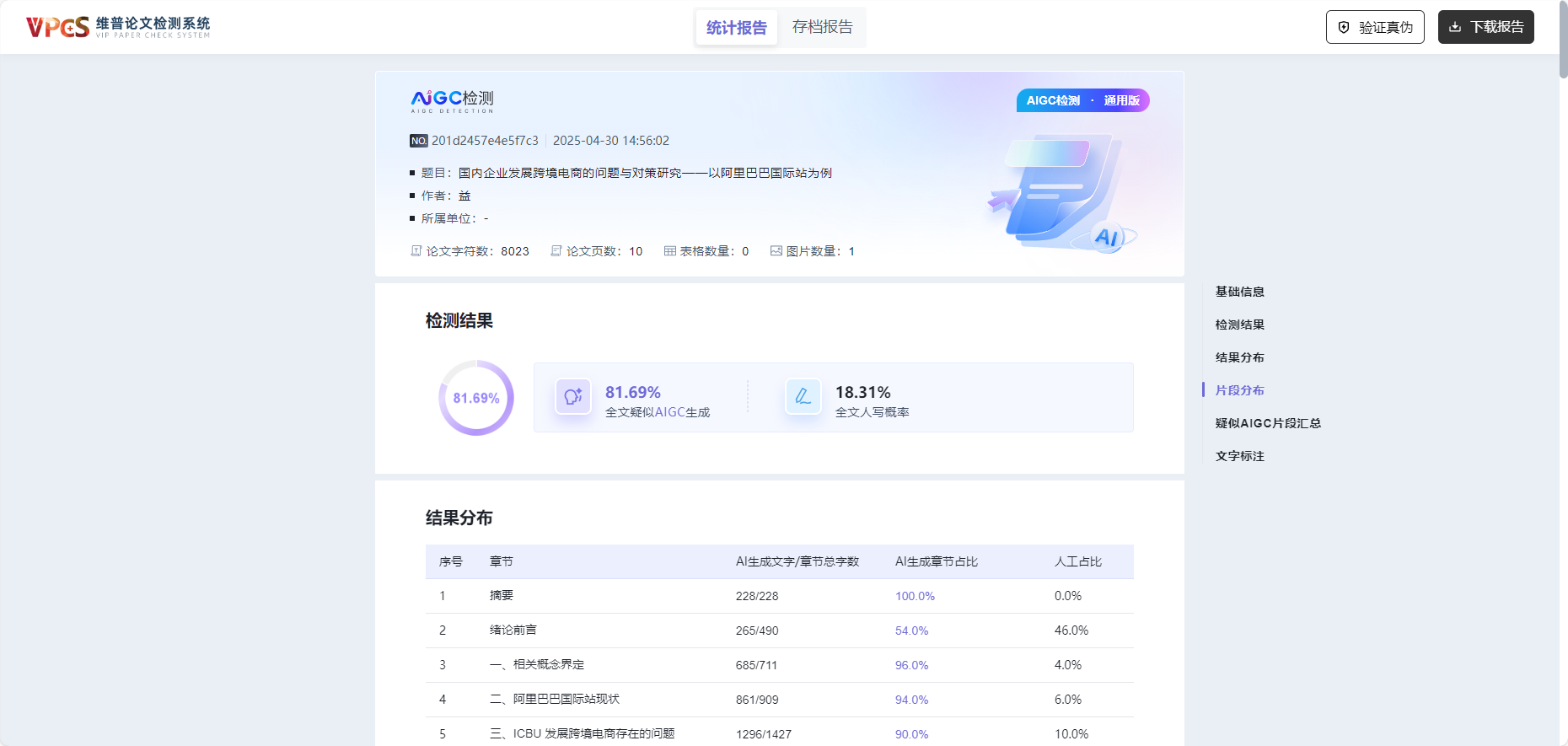
Task: Click the 章节 column header
Action: (502, 561)
